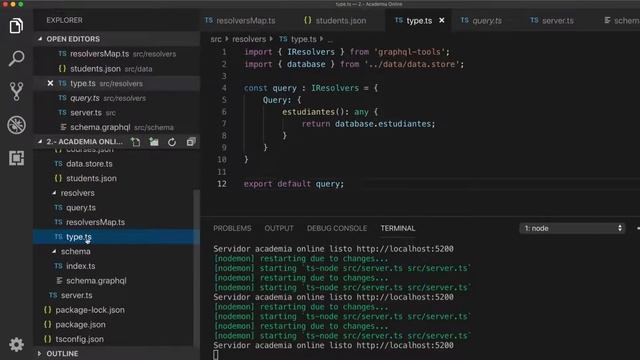640x360 pixels.
Task: Switch to the query.ts tab
Action: point(482,20)
